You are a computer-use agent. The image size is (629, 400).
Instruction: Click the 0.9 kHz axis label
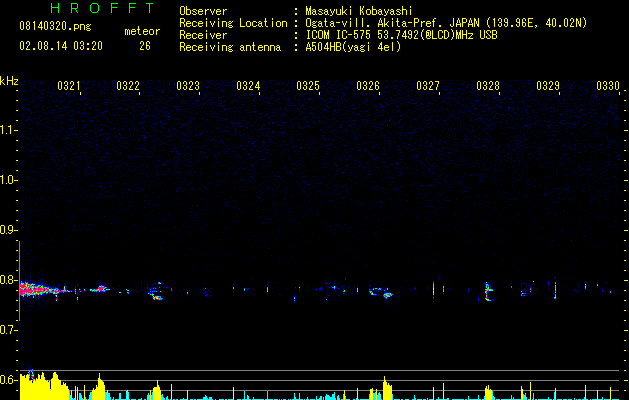[x=8, y=230]
